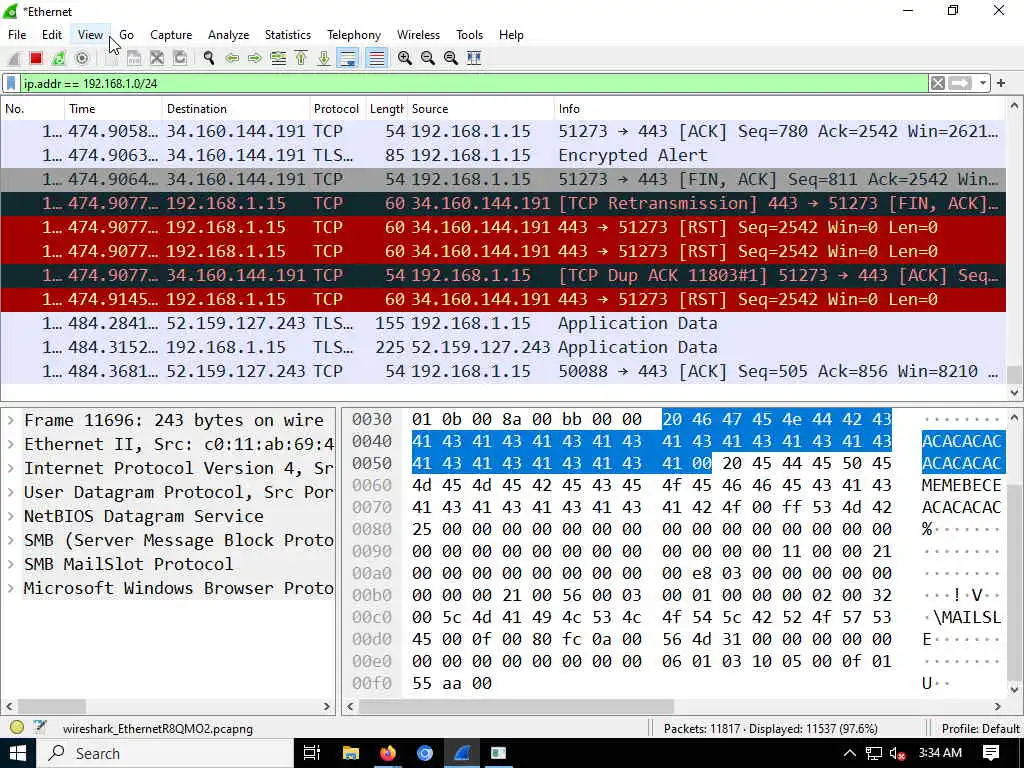Viewport: 1024px width, 768px height.
Task: Add a filter button with plus
Action: [1000, 84]
